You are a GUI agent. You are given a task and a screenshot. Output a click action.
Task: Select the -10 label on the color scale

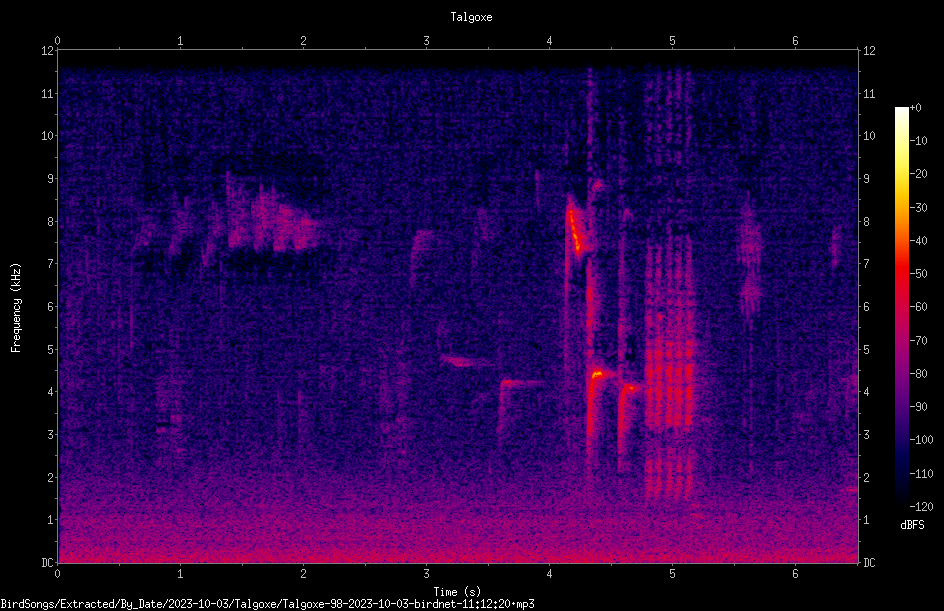pyautogui.click(x=919, y=141)
